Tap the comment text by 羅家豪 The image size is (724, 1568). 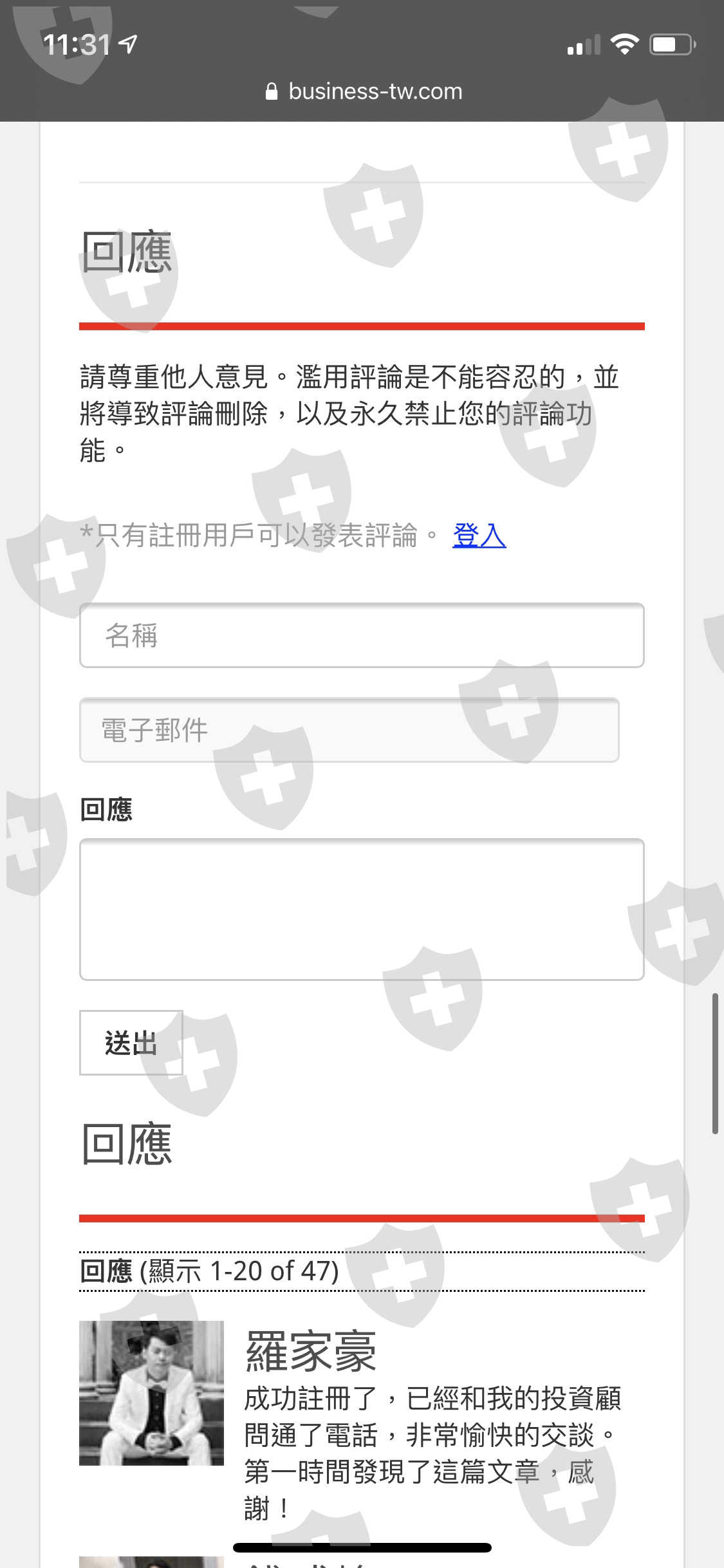click(x=432, y=1453)
